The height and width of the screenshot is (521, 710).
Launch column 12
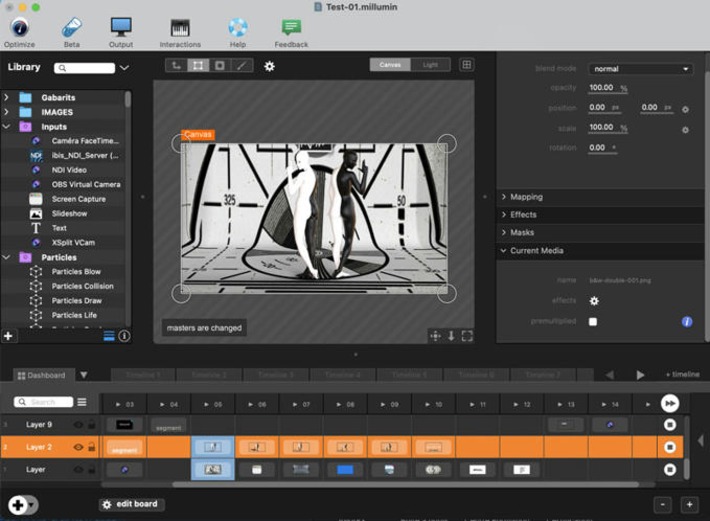522,404
